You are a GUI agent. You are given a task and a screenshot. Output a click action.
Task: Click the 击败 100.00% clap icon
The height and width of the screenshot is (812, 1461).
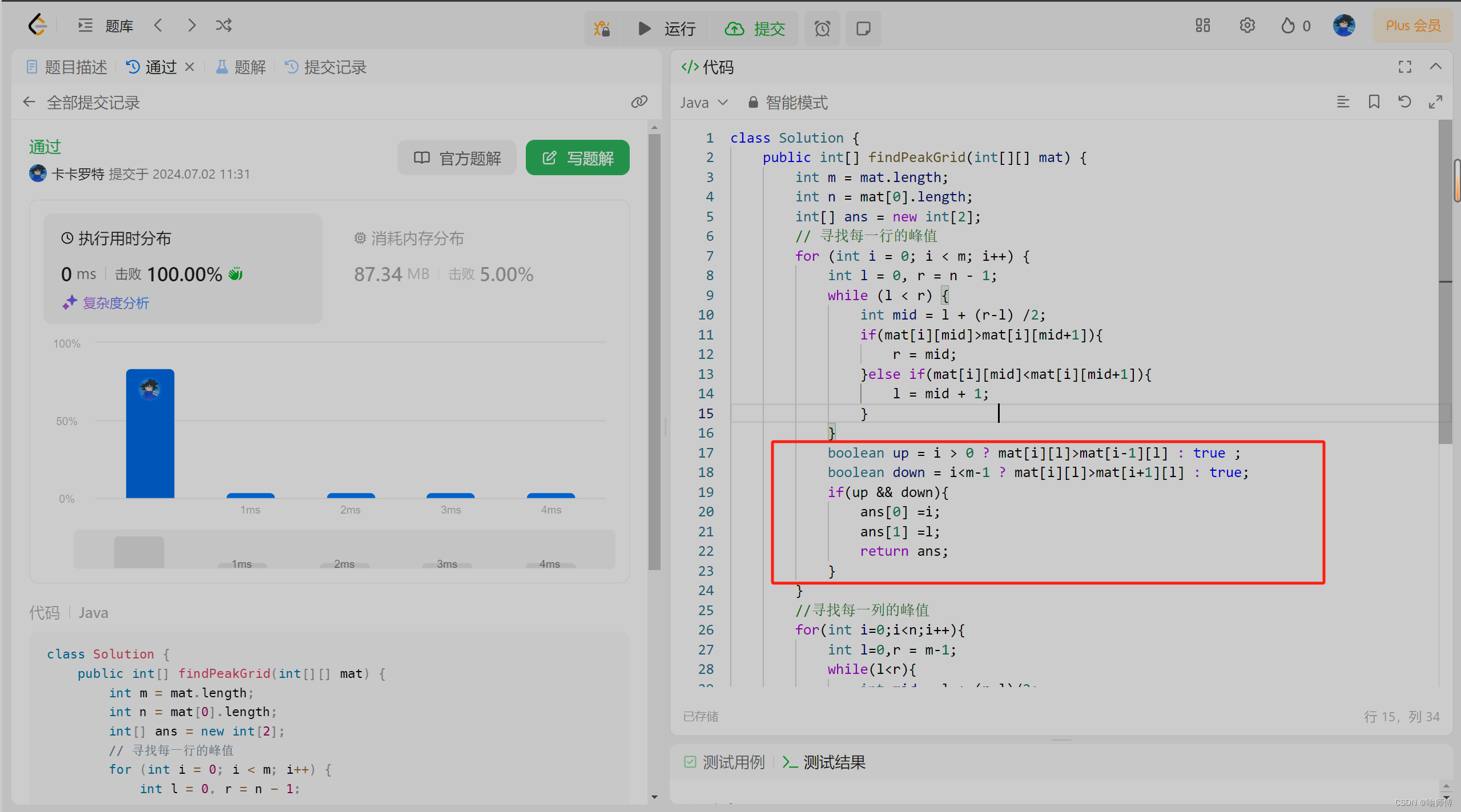coord(236,274)
